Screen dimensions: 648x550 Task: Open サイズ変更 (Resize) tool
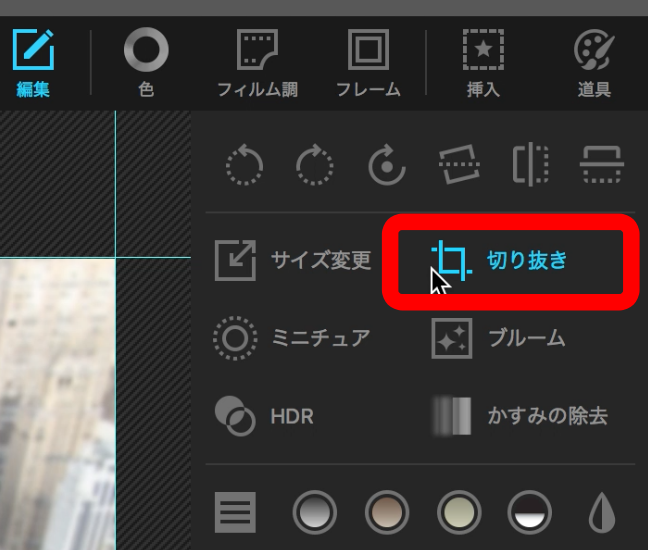click(x=293, y=261)
